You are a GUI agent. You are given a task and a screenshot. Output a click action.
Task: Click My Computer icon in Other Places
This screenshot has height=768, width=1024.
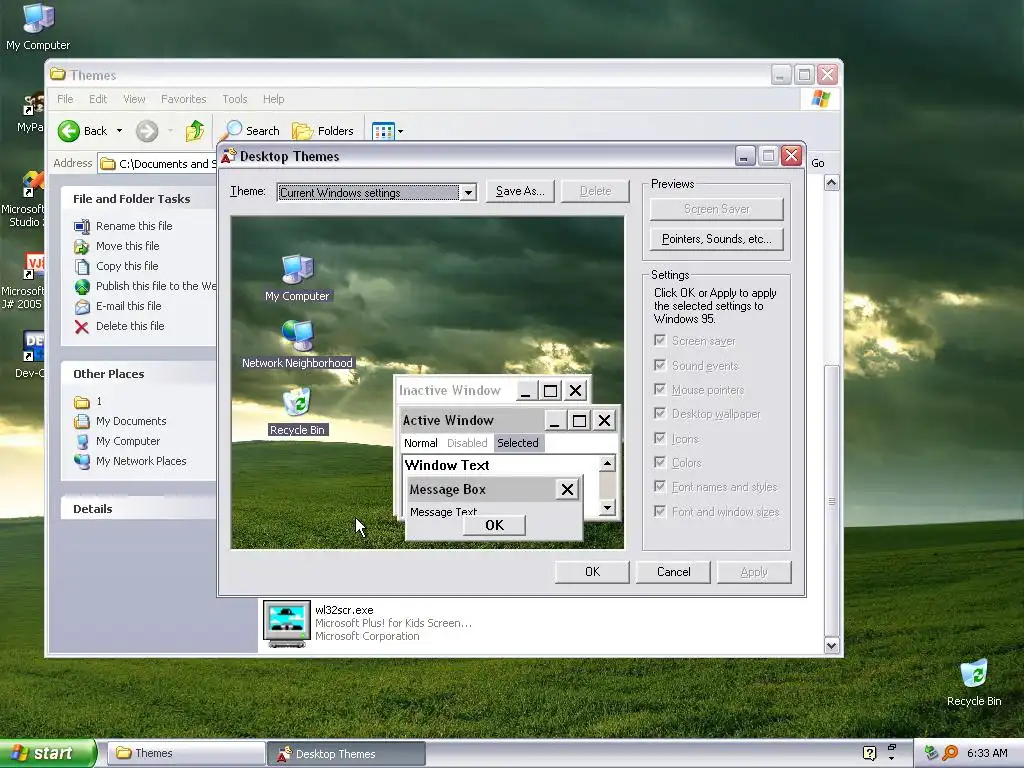click(x=82, y=441)
